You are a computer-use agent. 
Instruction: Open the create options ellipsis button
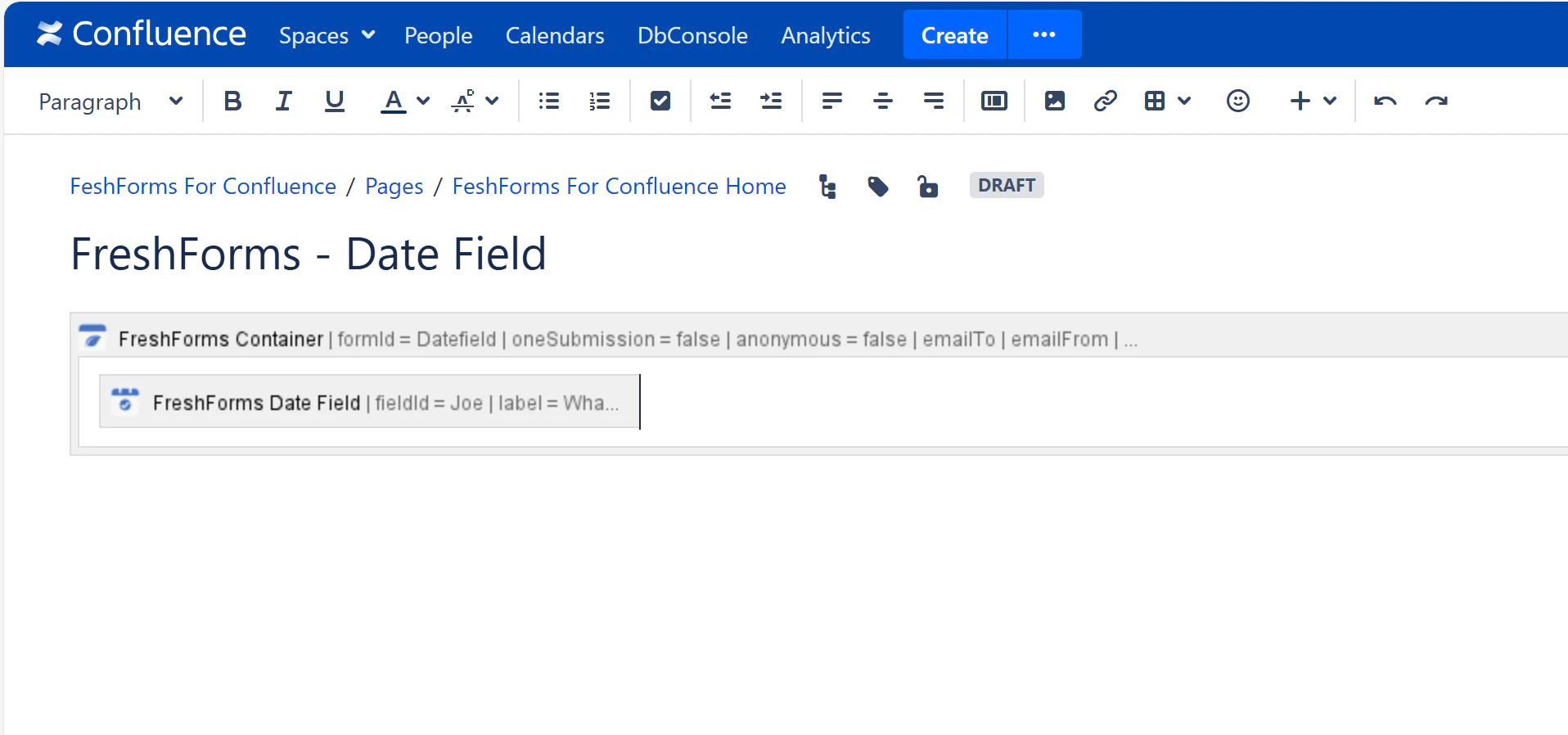(1044, 35)
